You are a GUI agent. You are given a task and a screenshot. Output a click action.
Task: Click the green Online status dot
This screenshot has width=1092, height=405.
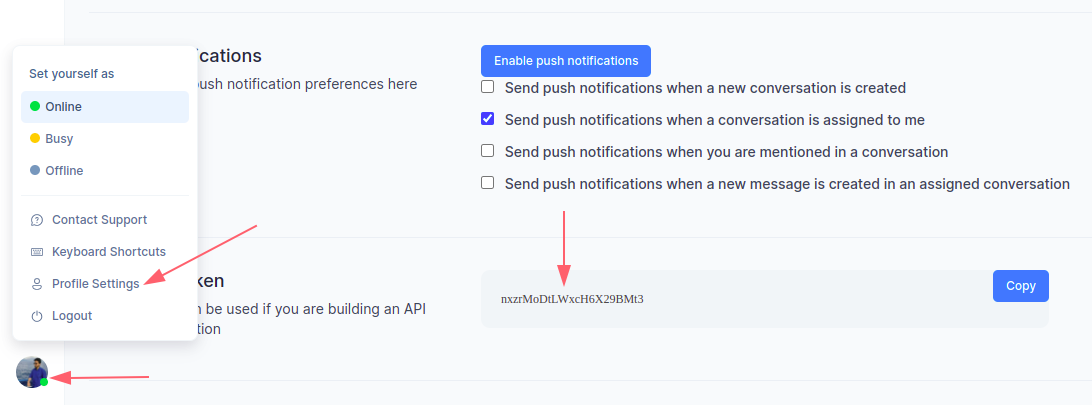[x=35, y=106]
